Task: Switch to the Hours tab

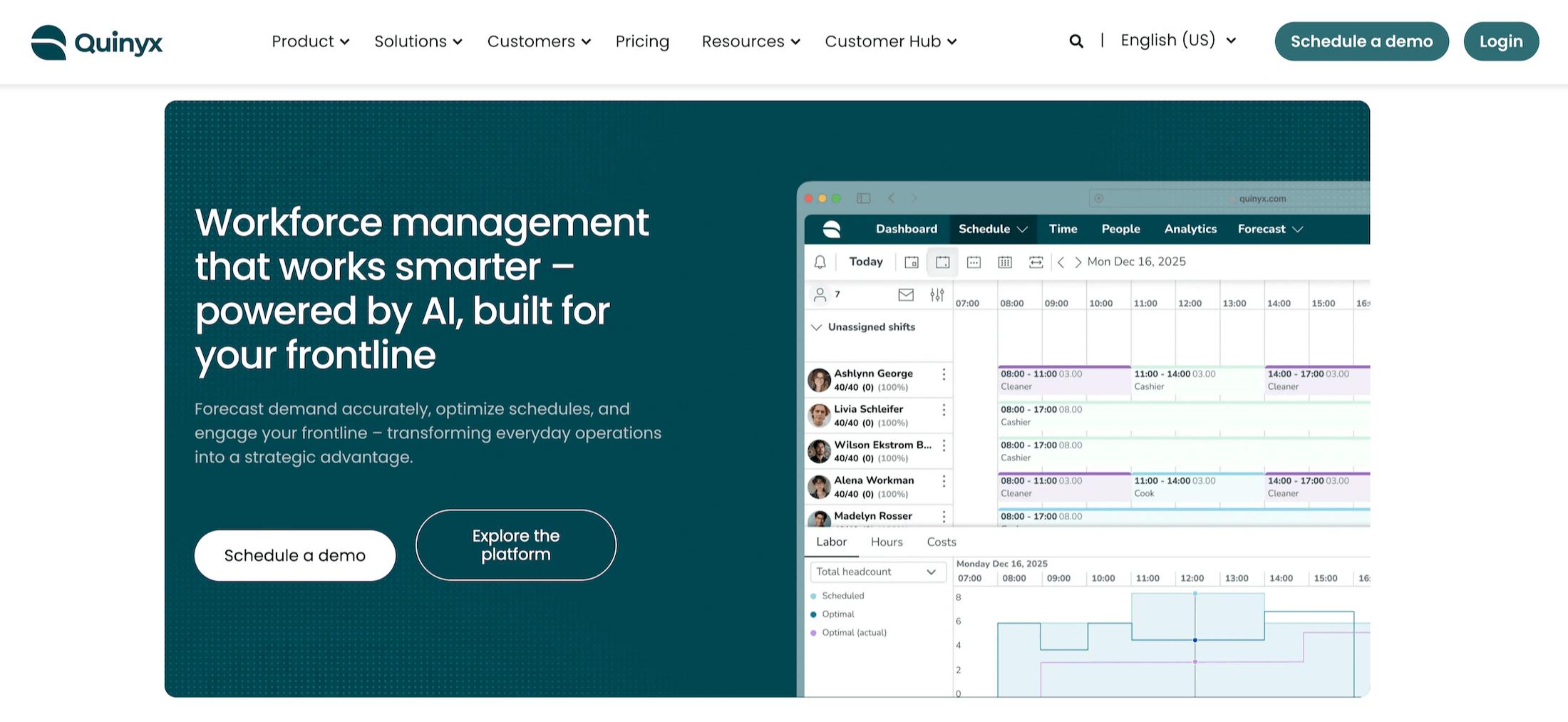Action: [x=886, y=542]
